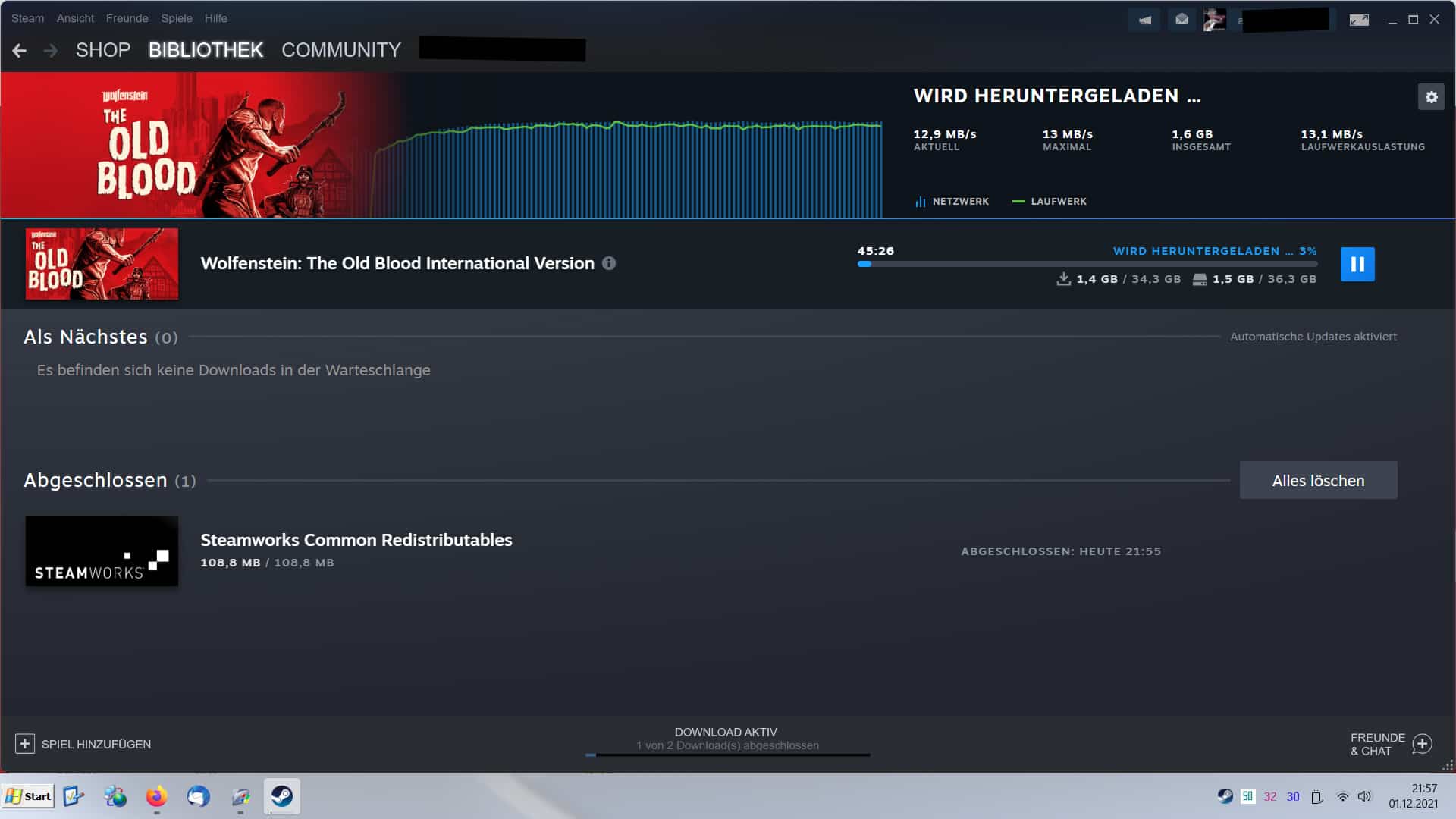Click the download throughput graph
Viewport: 1456px width, 819px height.
coord(628,169)
